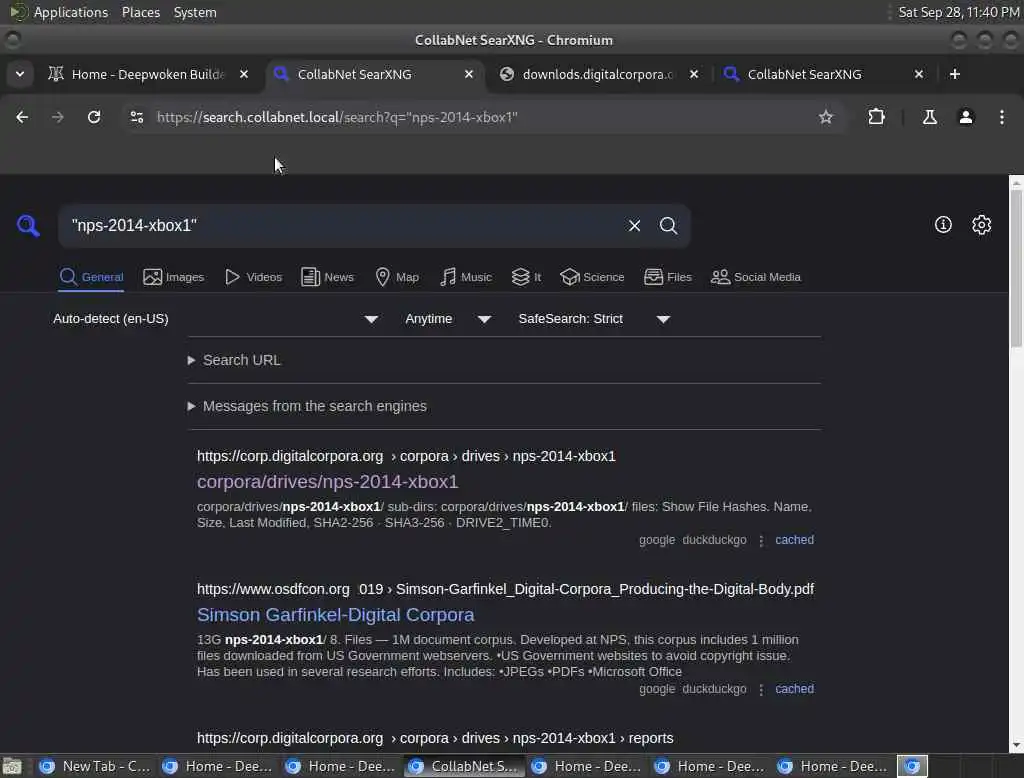Select the Map search category

(397, 277)
